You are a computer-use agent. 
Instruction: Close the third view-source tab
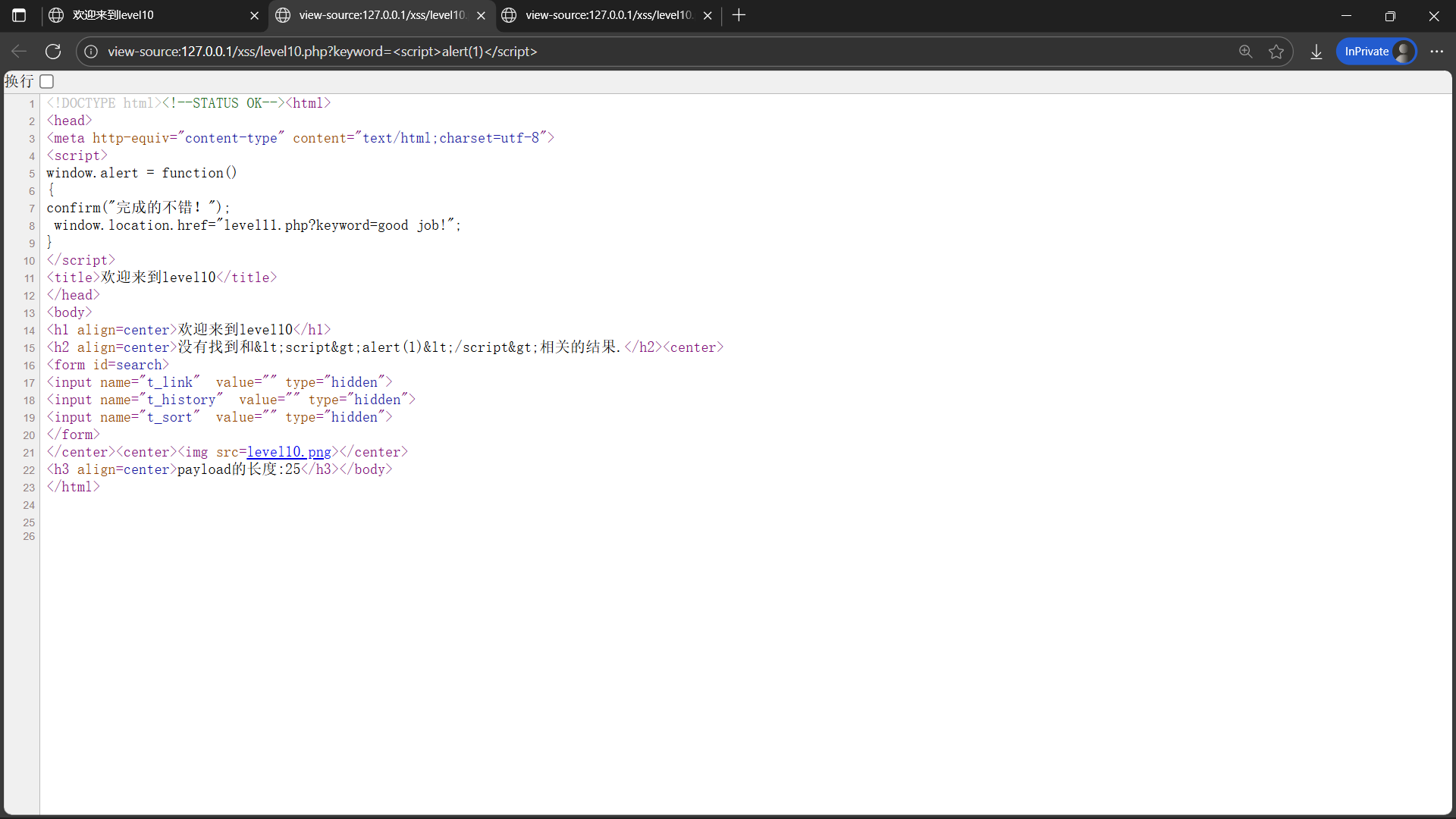click(708, 15)
